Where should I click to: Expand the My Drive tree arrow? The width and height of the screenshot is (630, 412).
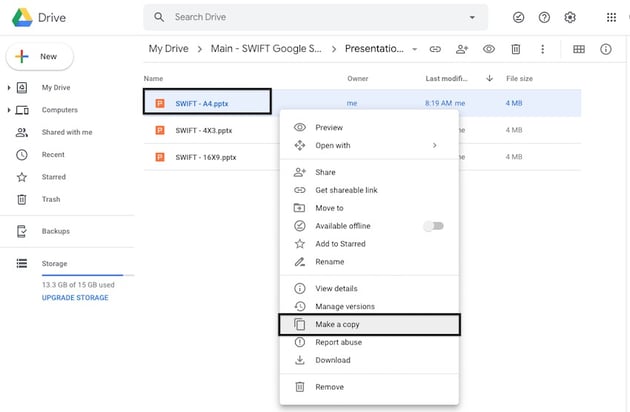tap(9, 87)
